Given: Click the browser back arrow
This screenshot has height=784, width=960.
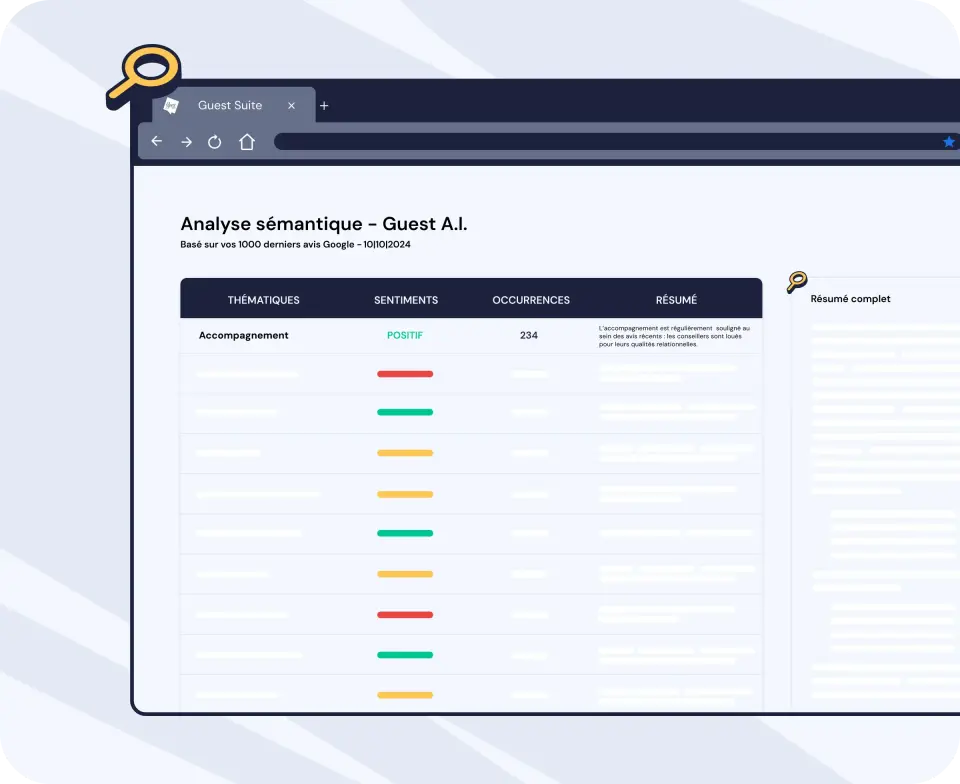Looking at the screenshot, I should pyautogui.click(x=157, y=141).
